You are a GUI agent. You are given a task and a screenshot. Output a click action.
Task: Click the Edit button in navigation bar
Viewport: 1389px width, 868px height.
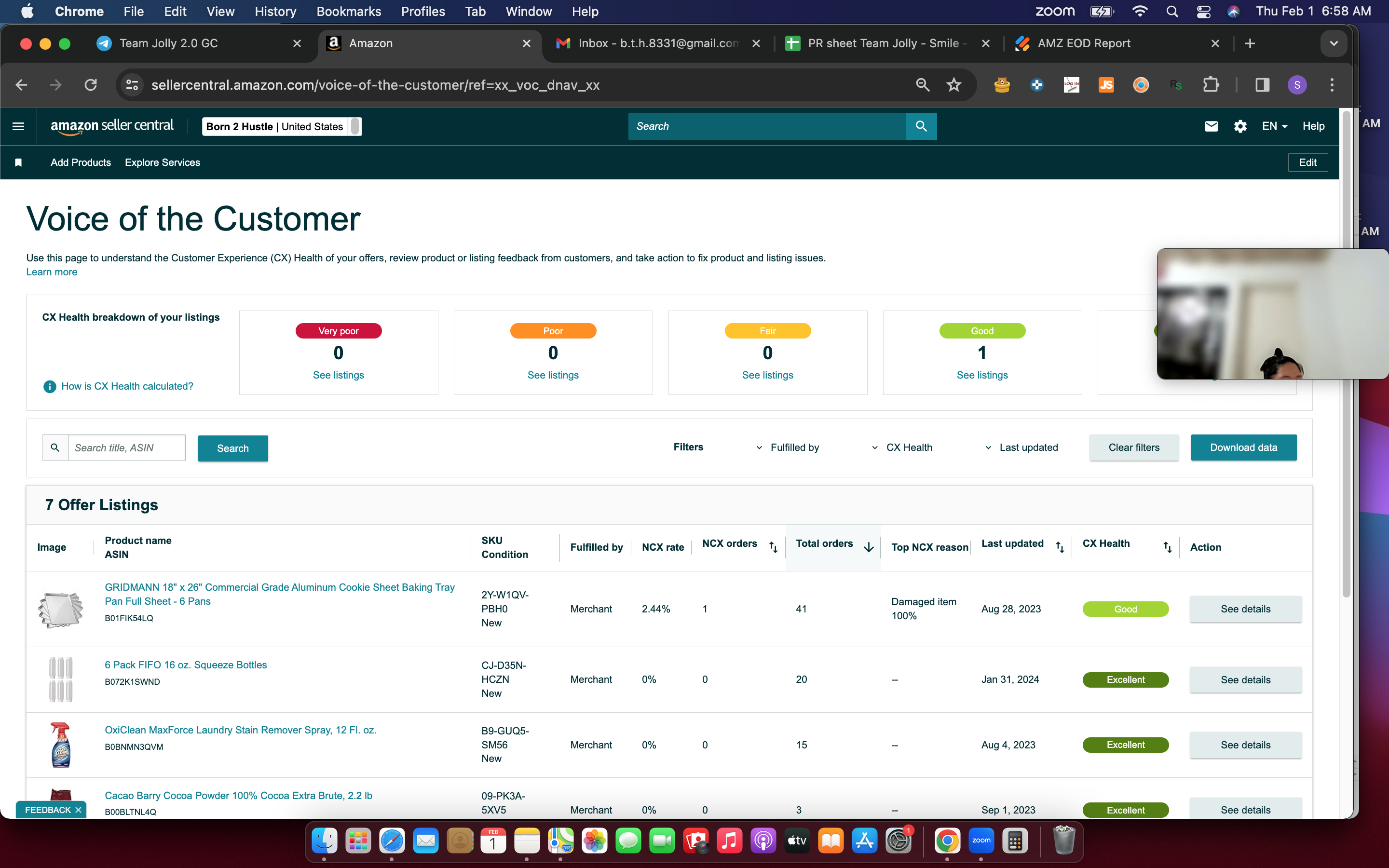1307,163
